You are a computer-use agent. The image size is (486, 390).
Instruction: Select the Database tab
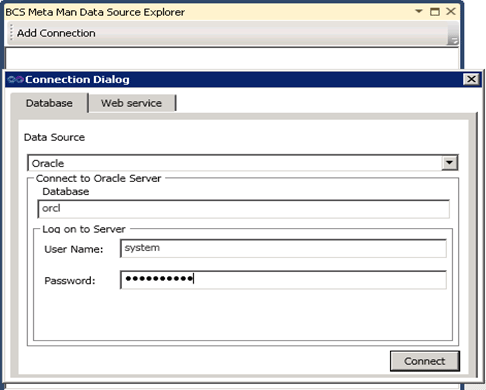(x=49, y=103)
